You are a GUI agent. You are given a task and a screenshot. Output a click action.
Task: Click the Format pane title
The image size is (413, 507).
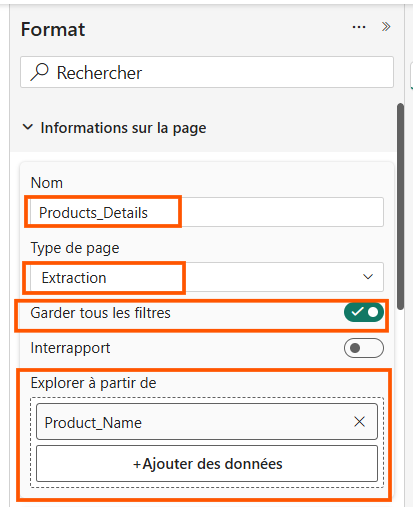click(53, 29)
